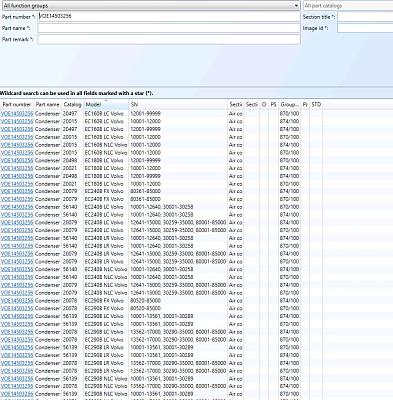Open VOE14503256 link for EC240B FX group 870/100
This screenshot has height=400, width=393.
[17, 199]
